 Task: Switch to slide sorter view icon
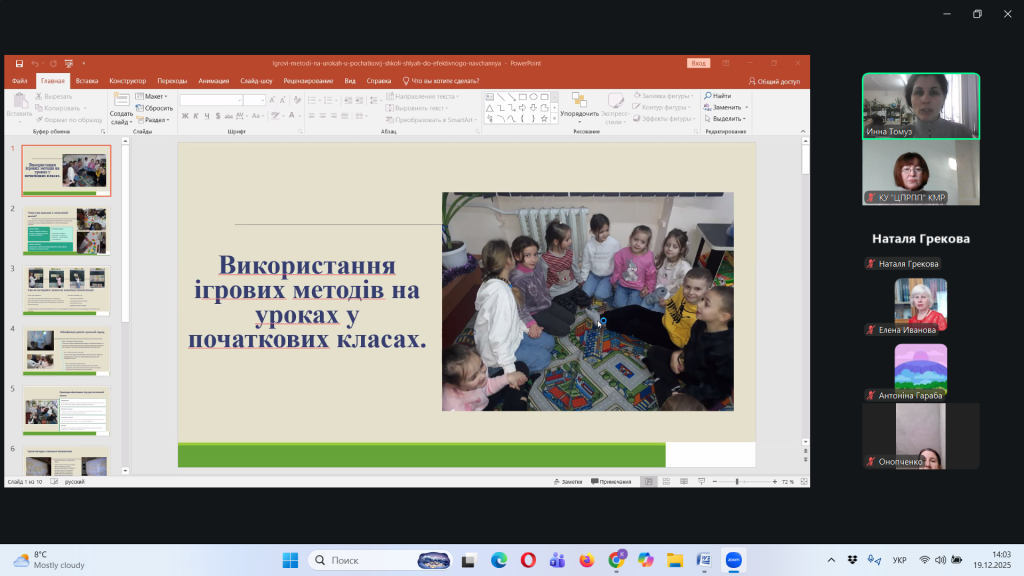point(664,481)
